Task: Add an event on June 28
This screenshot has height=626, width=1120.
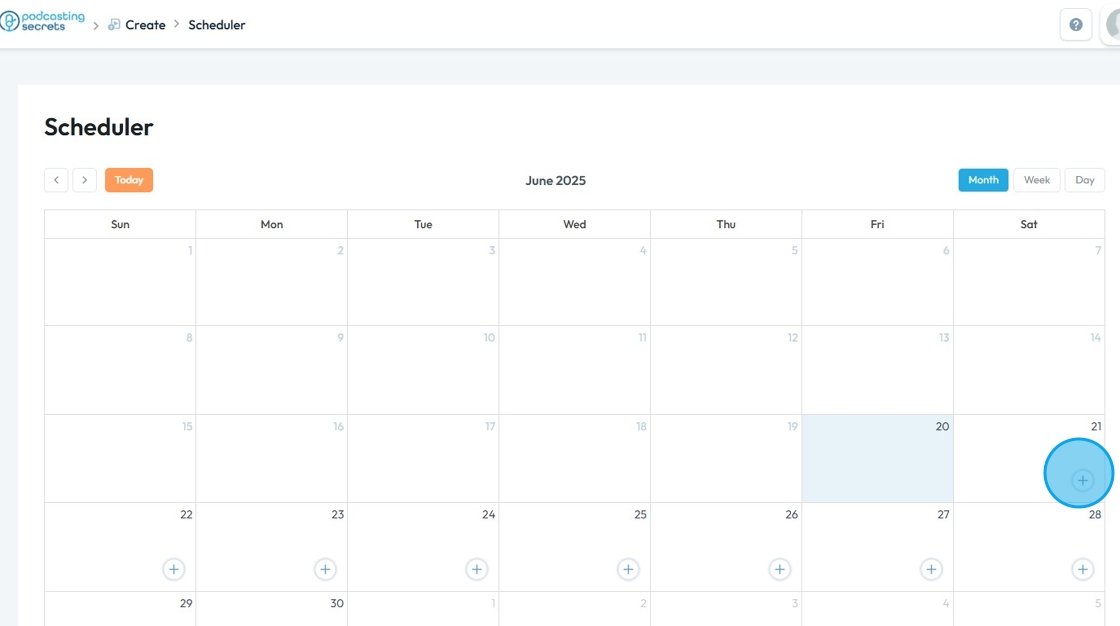Action: click(1082, 570)
